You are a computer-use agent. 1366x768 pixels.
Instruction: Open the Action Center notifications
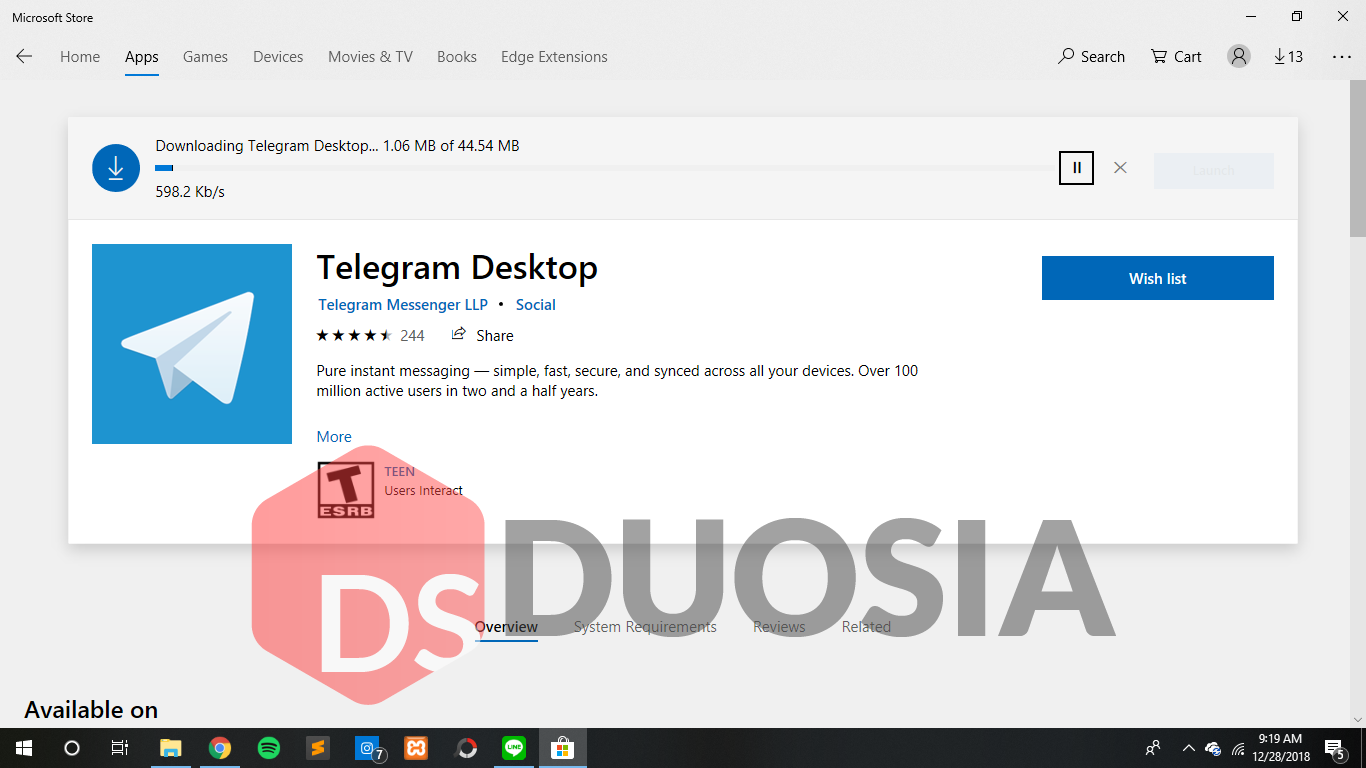pyautogui.click(x=1336, y=748)
